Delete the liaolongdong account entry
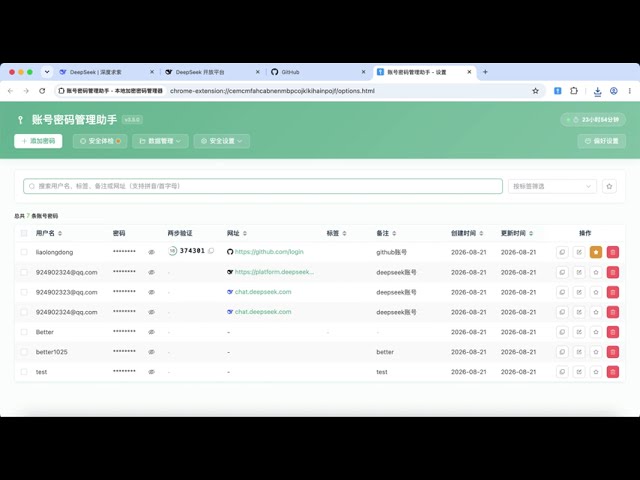The width and height of the screenshot is (640, 480). [613, 252]
